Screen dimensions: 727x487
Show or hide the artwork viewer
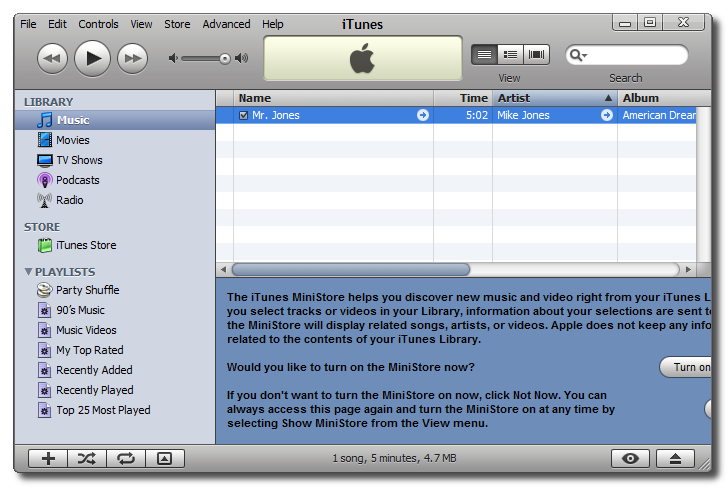click(165, 458)
